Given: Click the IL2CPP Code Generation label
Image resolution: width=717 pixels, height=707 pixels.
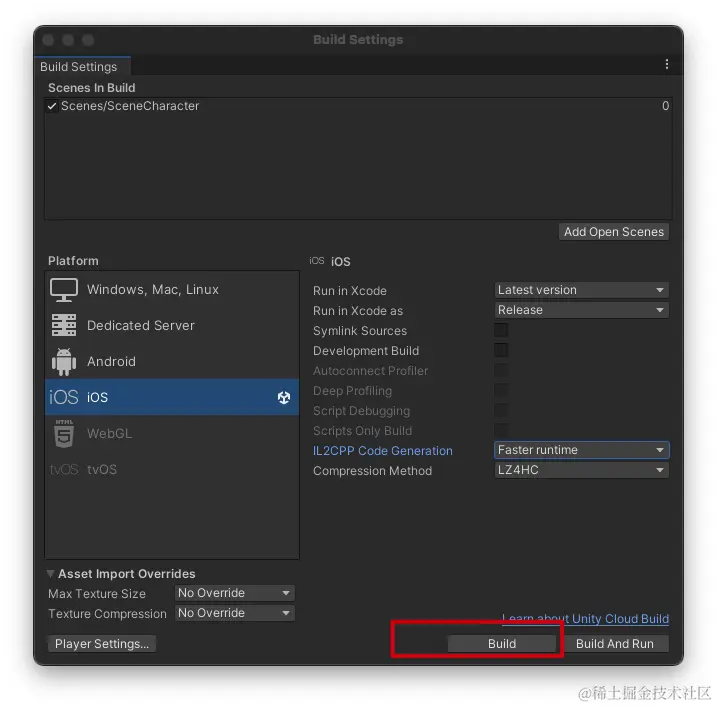Looking at the screenshot, I should pos(383,451).
